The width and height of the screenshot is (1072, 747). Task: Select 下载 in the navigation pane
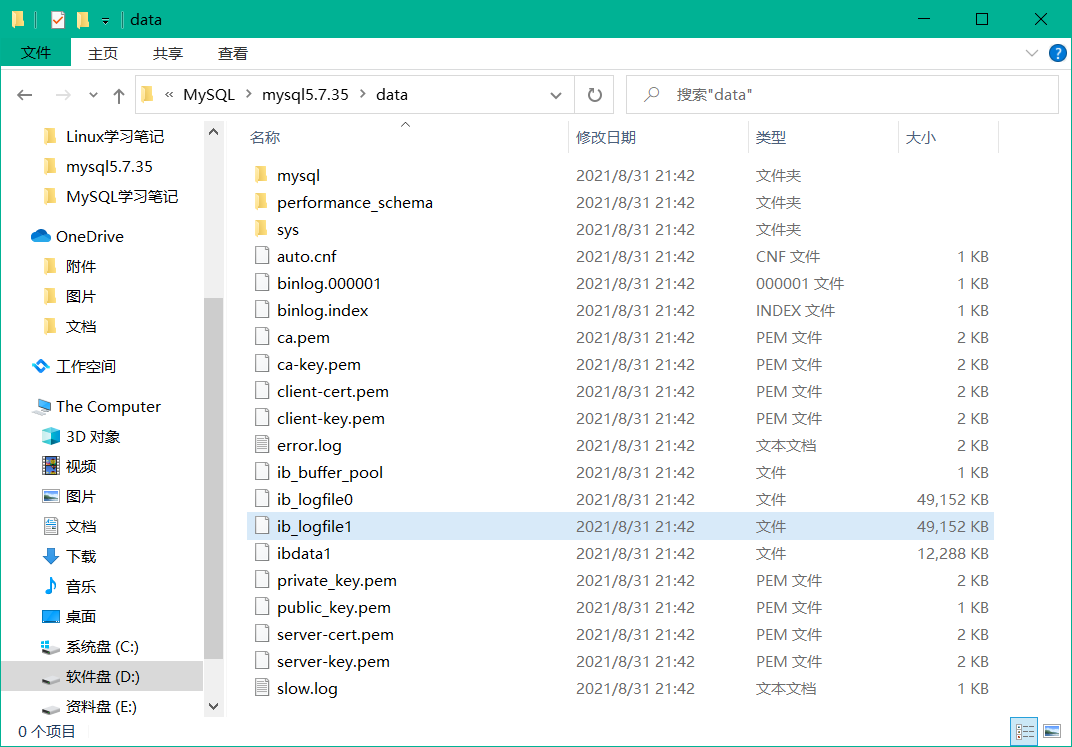coord(80,556)
